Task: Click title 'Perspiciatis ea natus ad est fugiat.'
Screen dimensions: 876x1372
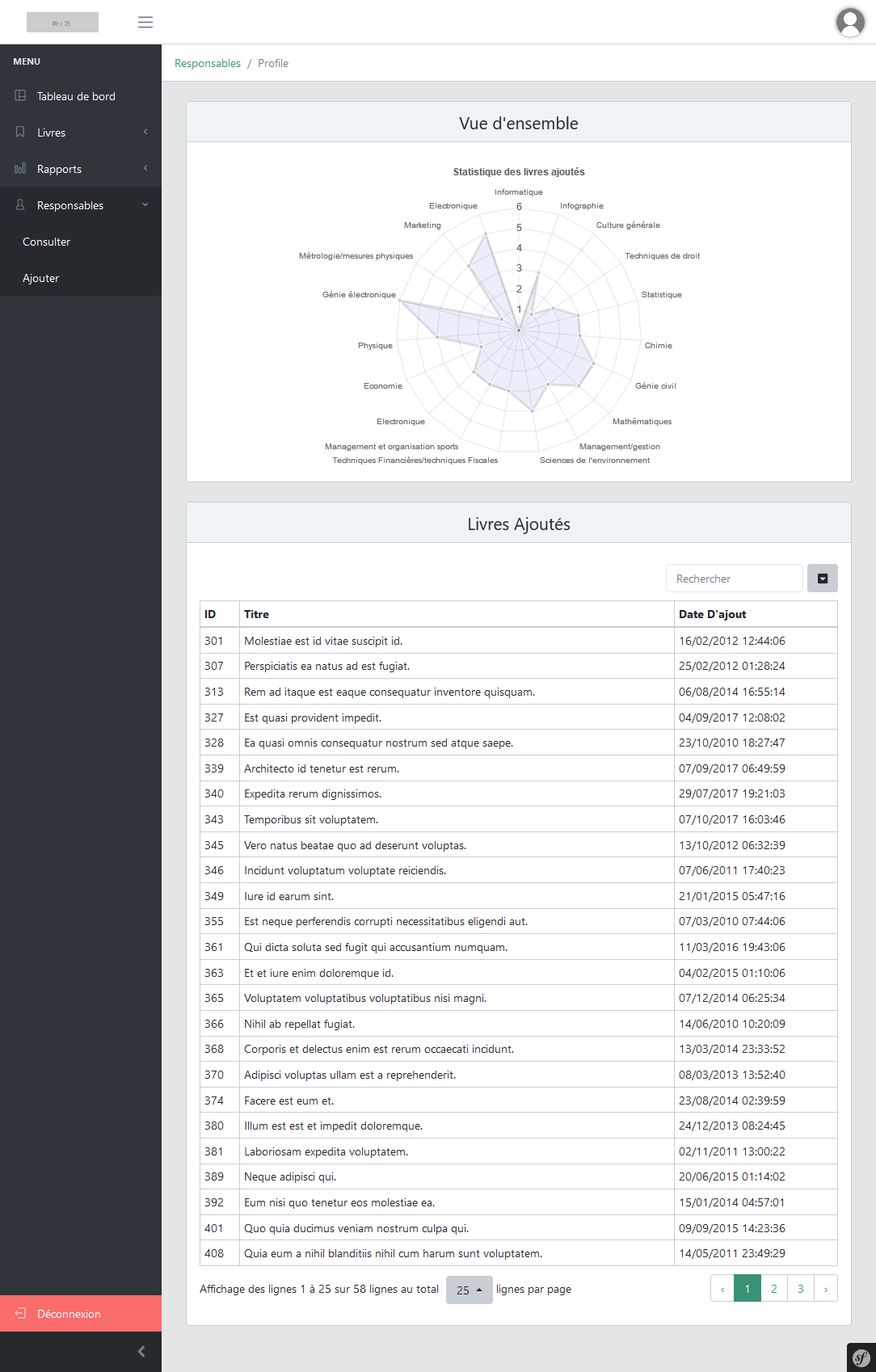Action: coord(327,666)
